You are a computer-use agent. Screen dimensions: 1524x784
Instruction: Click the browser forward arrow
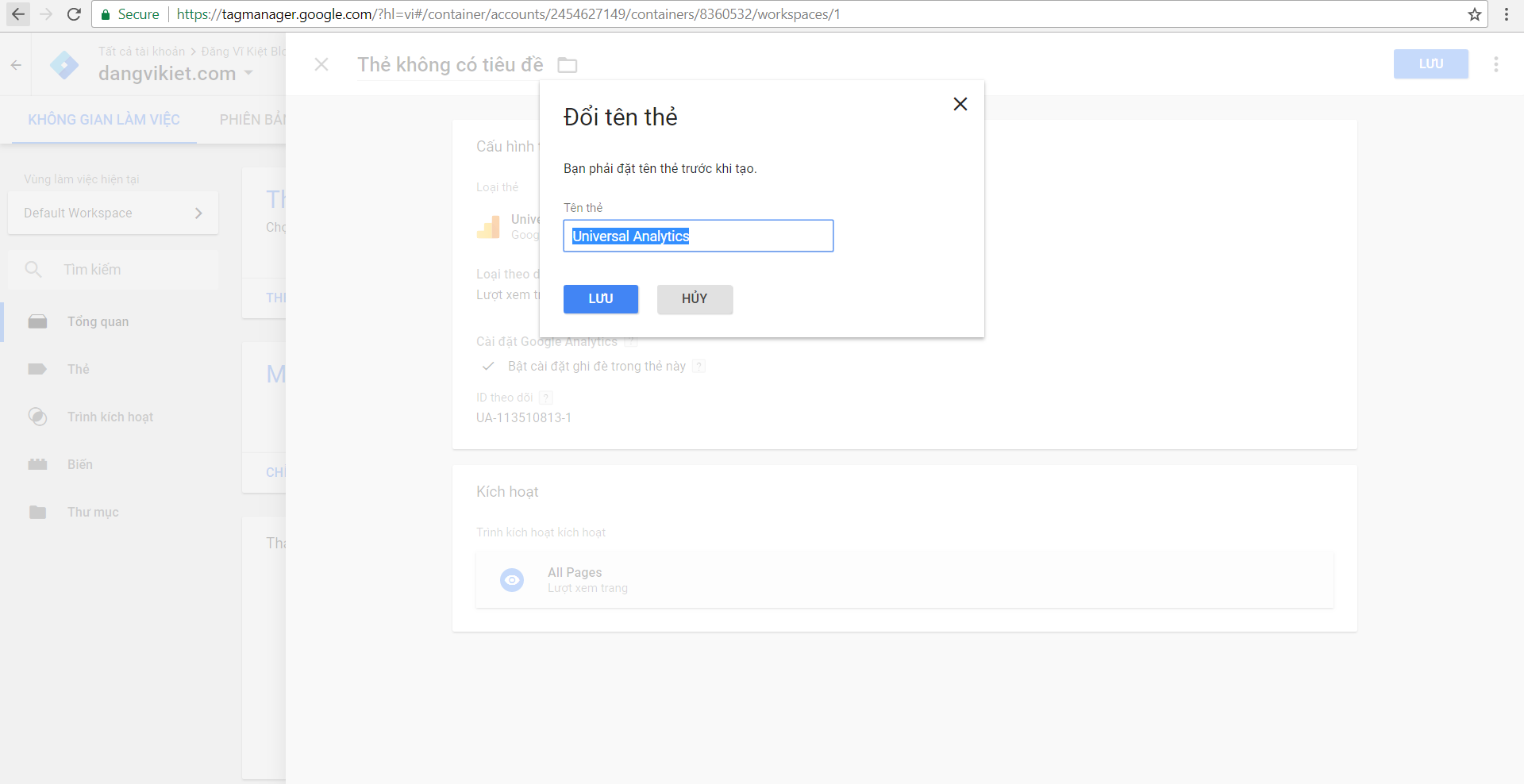(x=46, y=14)
